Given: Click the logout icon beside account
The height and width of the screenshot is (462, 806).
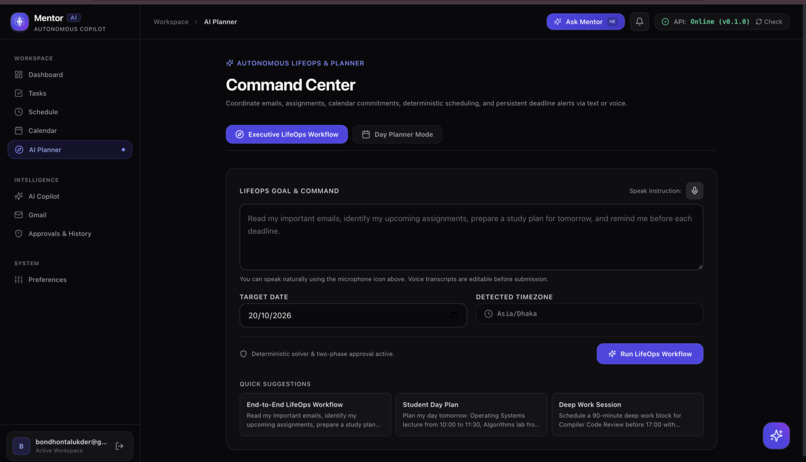Looking at the screenshot, I should pyautogui.click(x=119, y=446).
